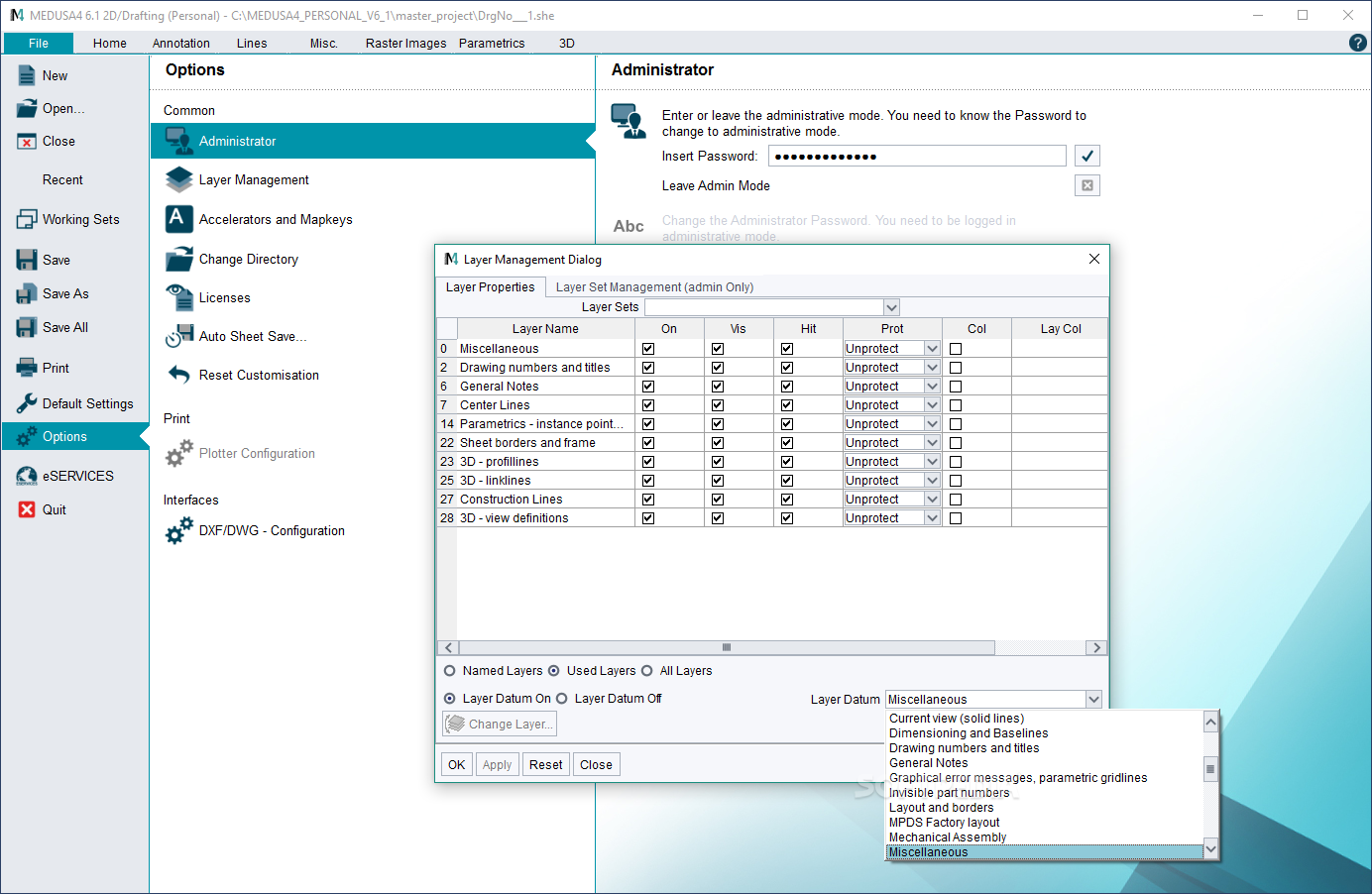1372x894 pixels.
Task: Click the Licenses icon
Action: pyautogui.click(x=179, y=297)
